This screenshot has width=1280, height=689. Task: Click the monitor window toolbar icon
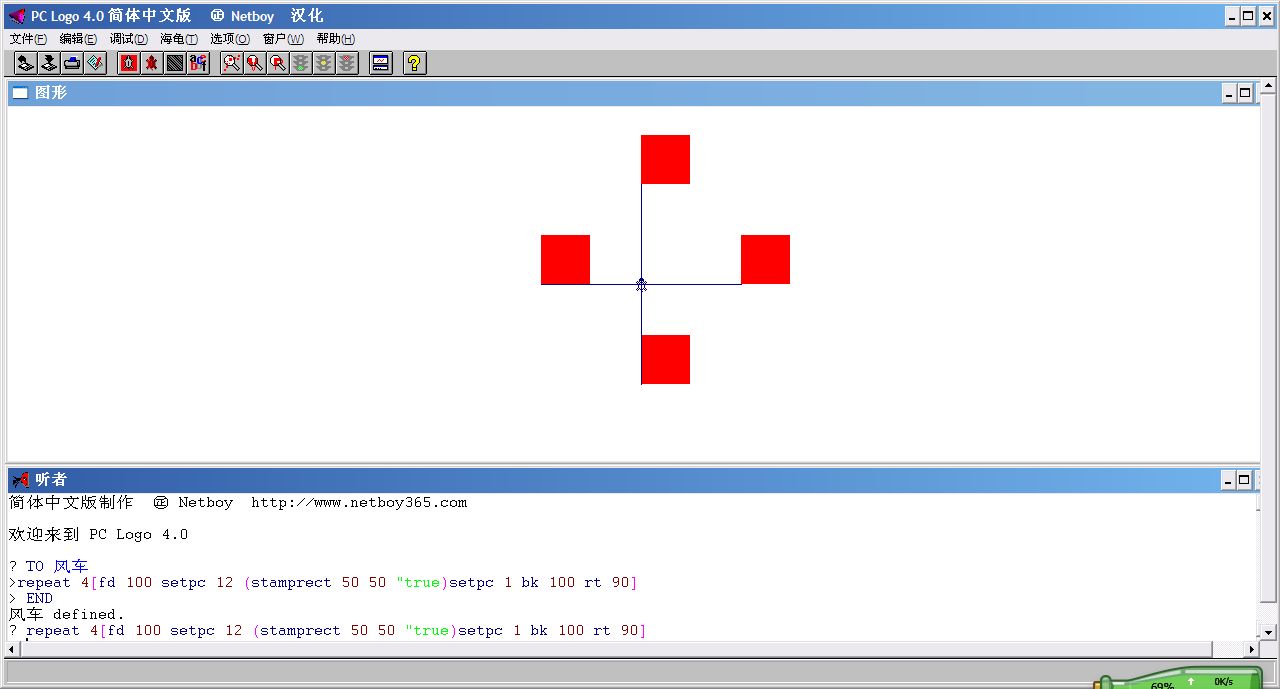[x=380, y=64]
